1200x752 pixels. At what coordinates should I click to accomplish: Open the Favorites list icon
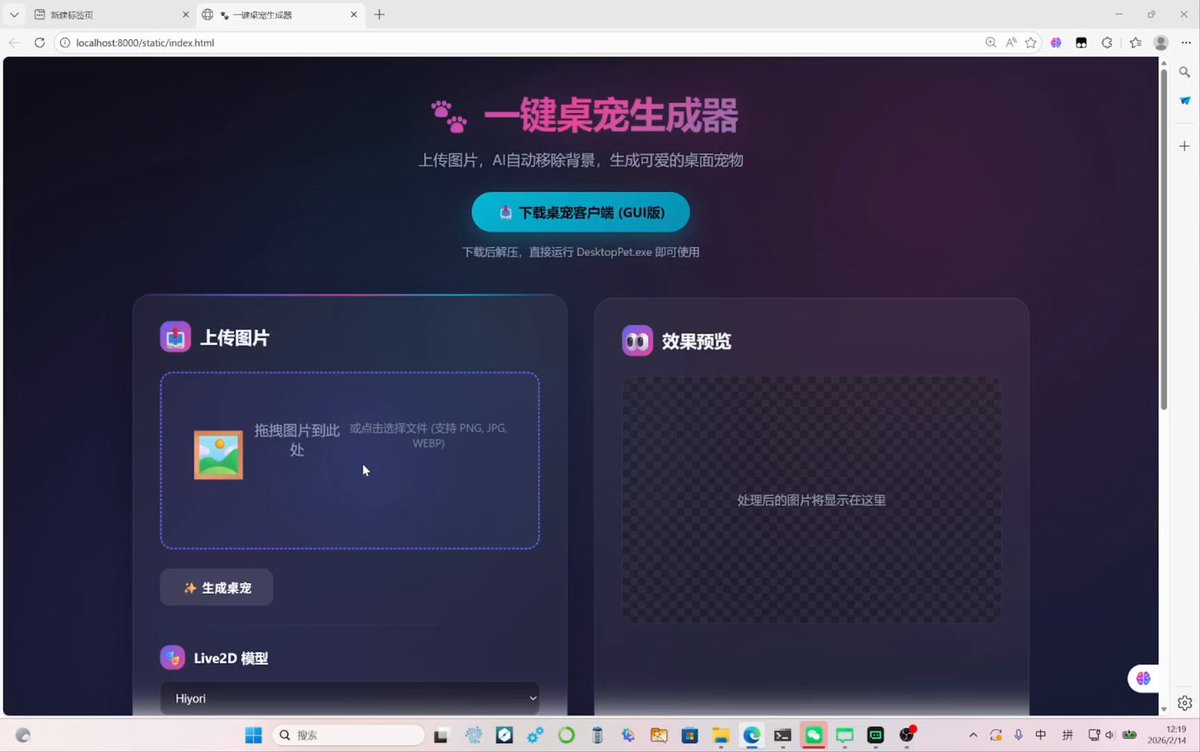pos(1135,43)
